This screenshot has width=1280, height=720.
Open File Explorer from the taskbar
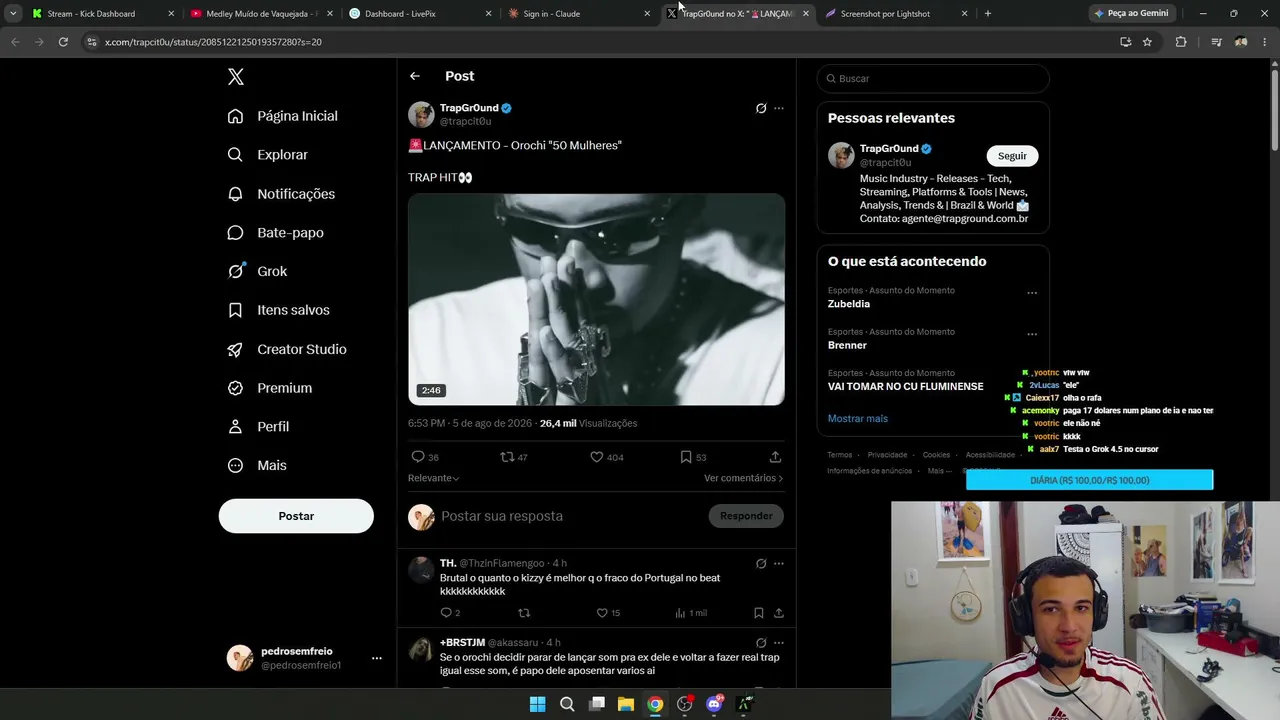pos(625,704)
